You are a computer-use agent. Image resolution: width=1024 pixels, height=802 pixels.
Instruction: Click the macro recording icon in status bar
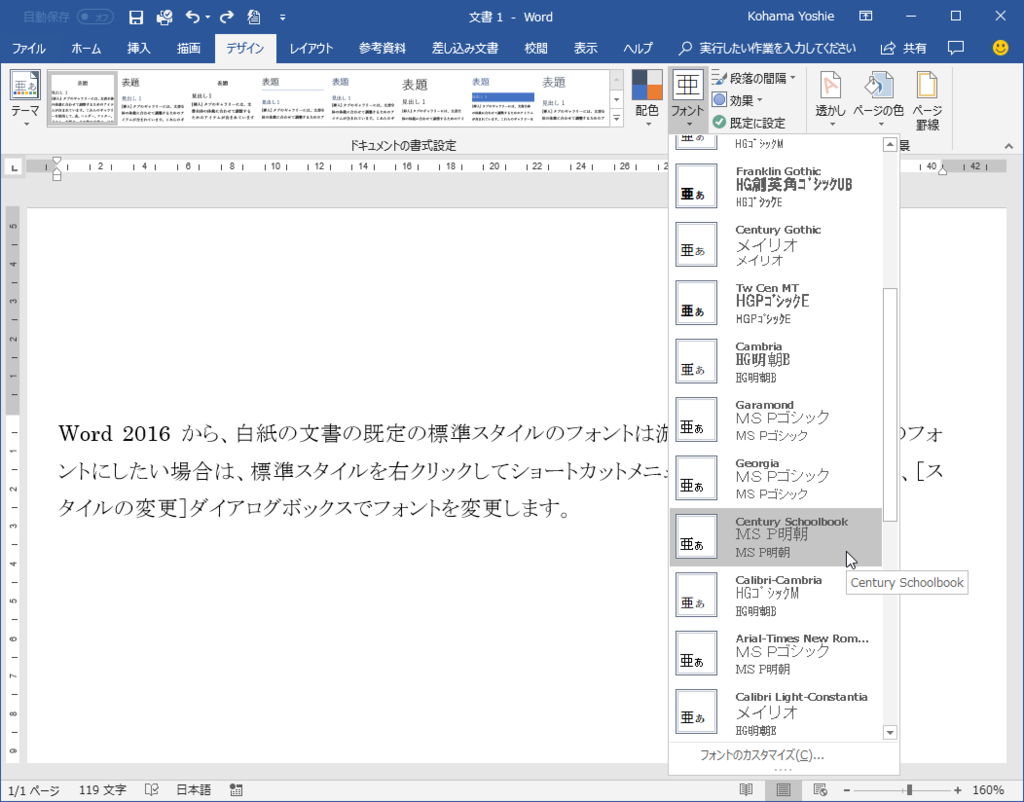click(236, 790)
